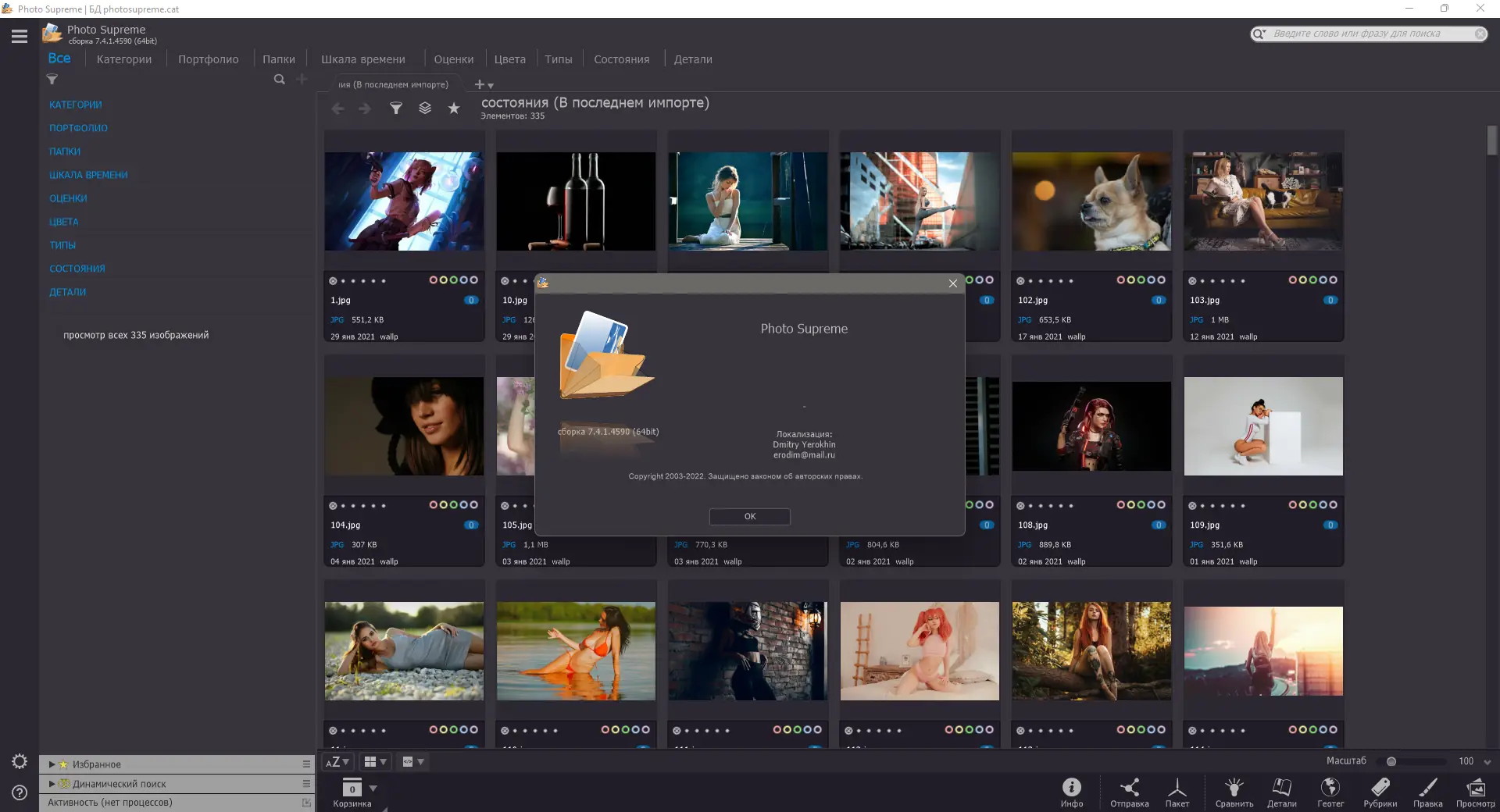Add a new collection tab with the plus
Image resolution: width=1500 pixels, height=812 pixels.
(480, 84)
